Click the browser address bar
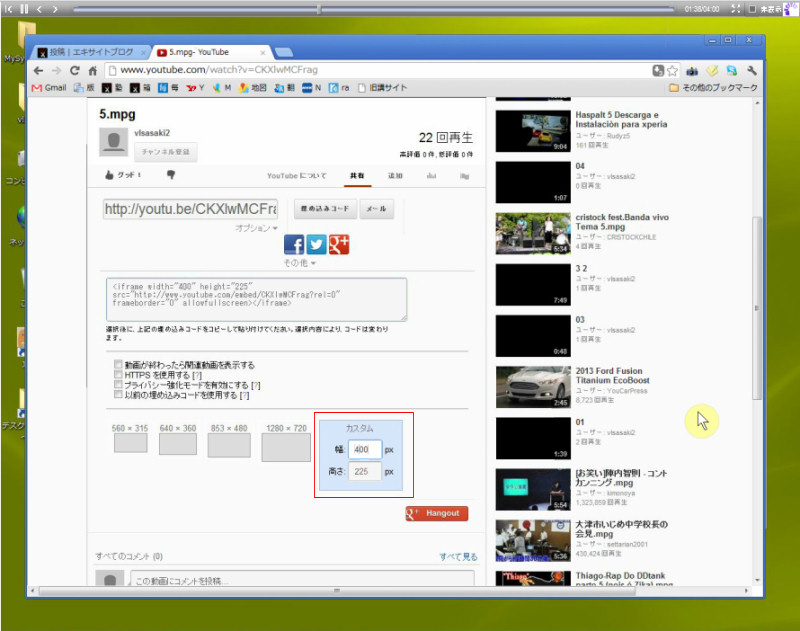 (380, 70)
